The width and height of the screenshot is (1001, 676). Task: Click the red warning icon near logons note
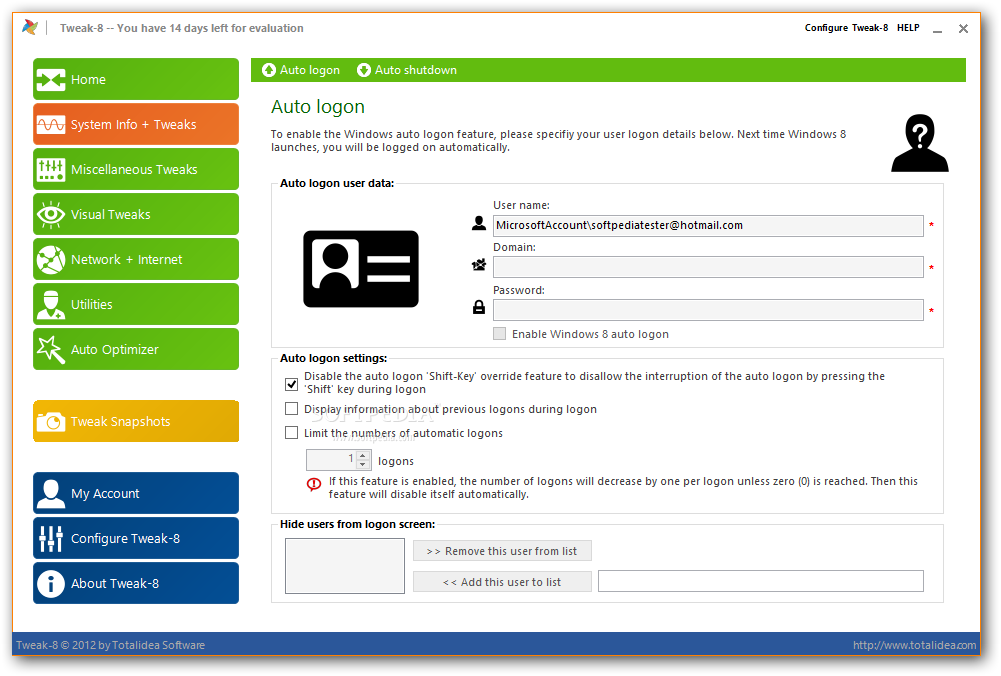click(x=313, y=484)
